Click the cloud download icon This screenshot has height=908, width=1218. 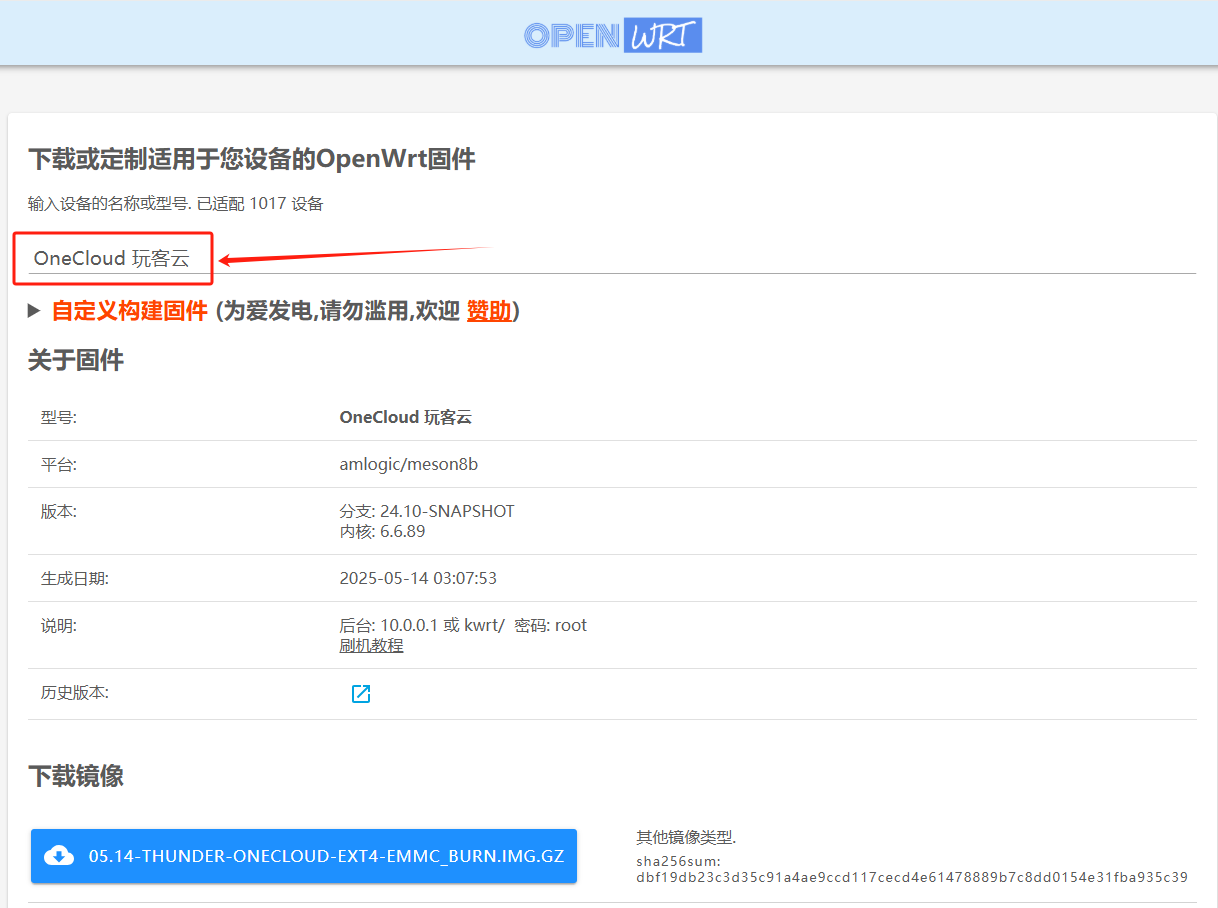point(60,856)
